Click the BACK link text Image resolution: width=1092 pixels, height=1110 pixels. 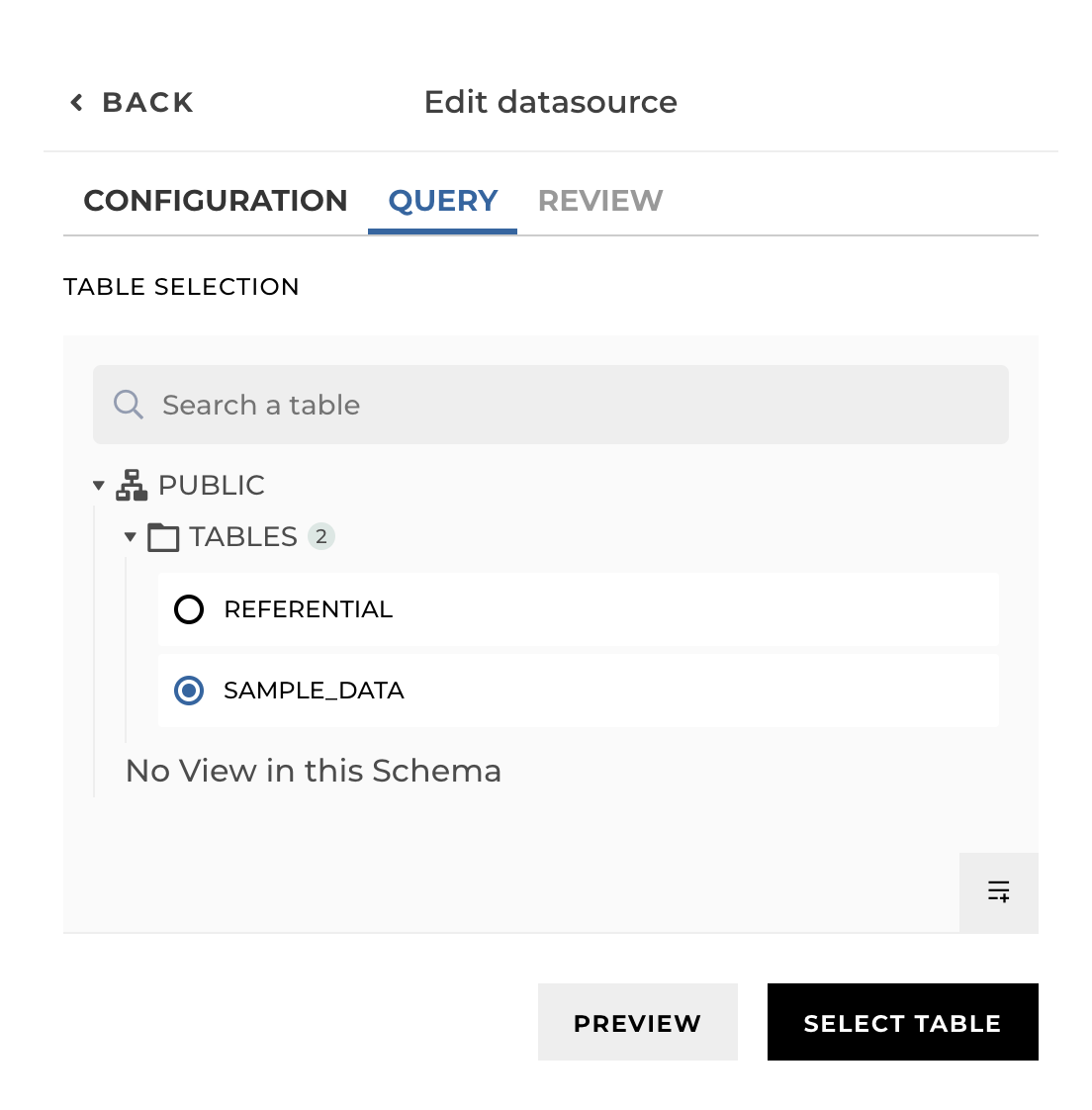pyautogui.click(x=147, y=102)
